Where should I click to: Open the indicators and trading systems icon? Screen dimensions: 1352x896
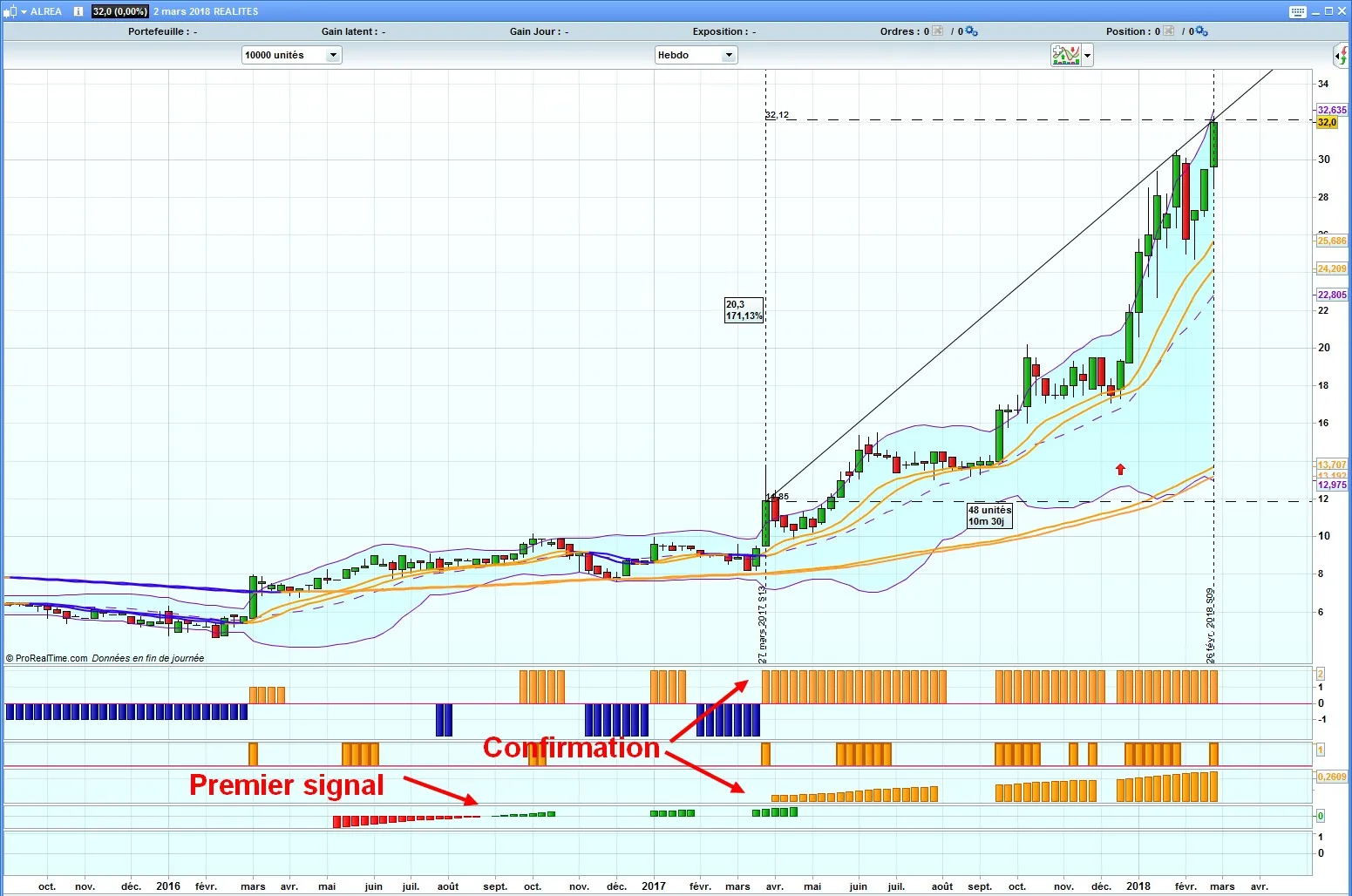[1065, 55]
